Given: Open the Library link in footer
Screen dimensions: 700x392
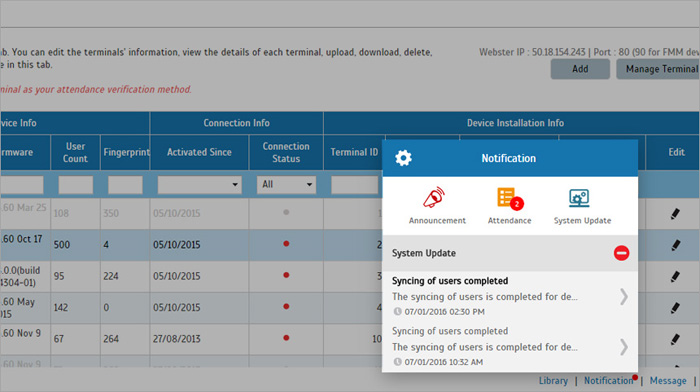Looking at the screenshot, I should tap(553, 381).
